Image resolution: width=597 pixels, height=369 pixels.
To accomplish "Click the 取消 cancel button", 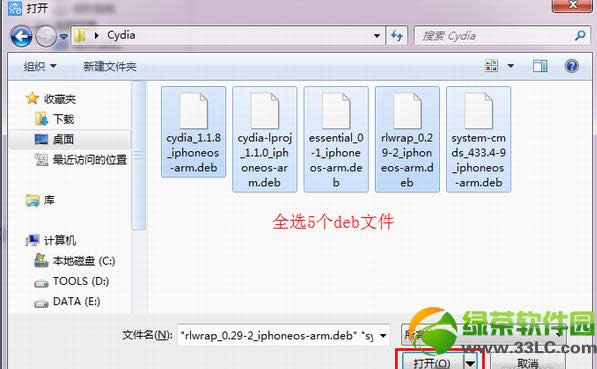I will tap(528, 362).
